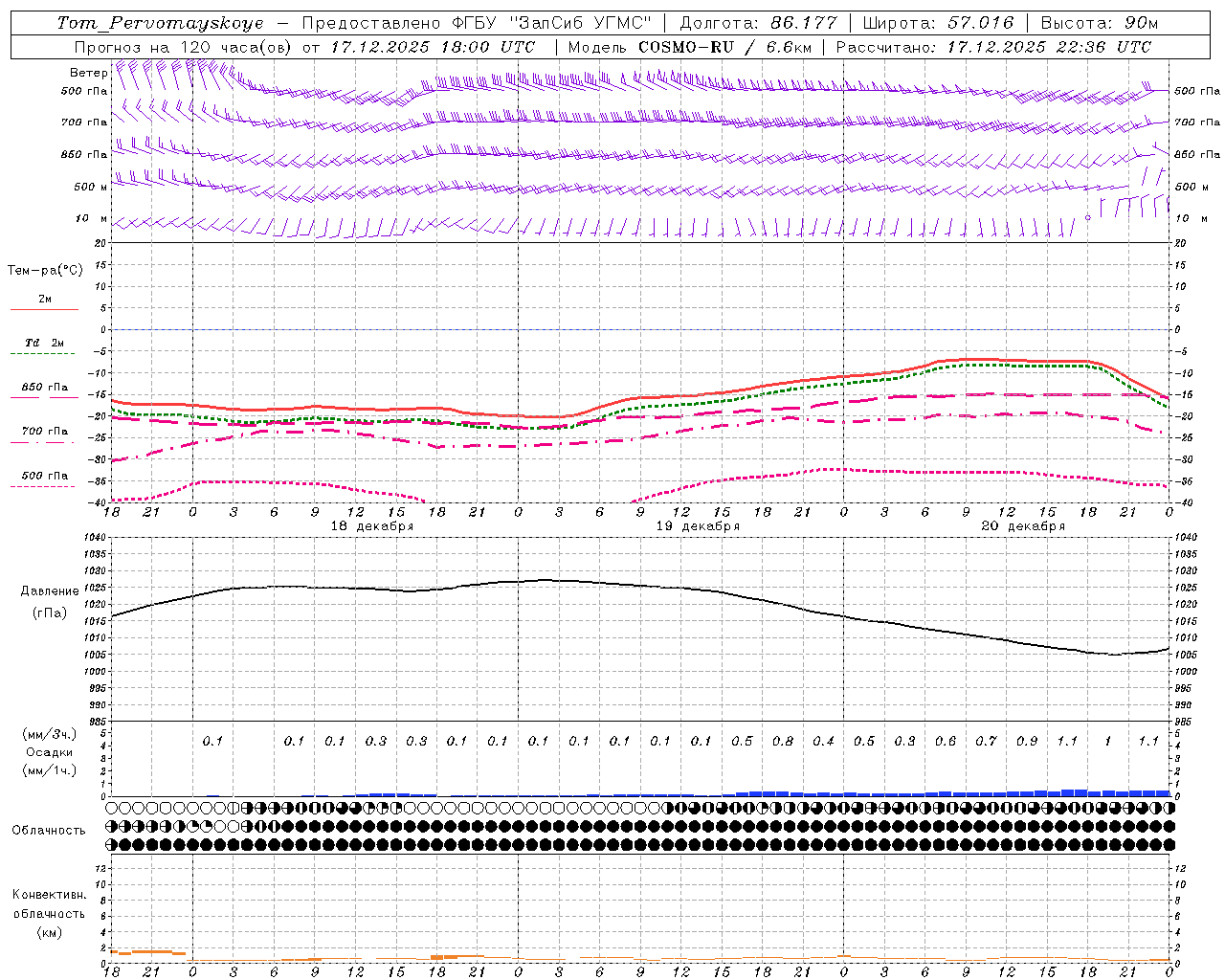The image size is (1225, 980).
Task: Click 'Прогноз на 120 часа(ов)' forecast header text
Action: pos(183,47)
